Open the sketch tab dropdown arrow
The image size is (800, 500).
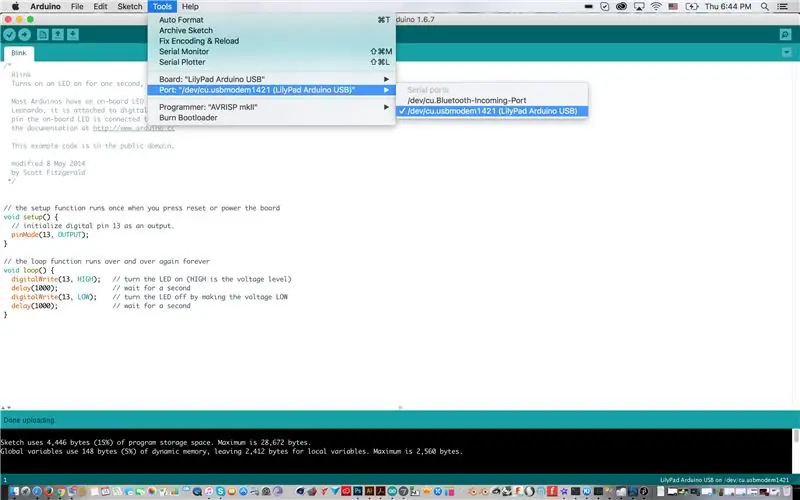point(786,52)
